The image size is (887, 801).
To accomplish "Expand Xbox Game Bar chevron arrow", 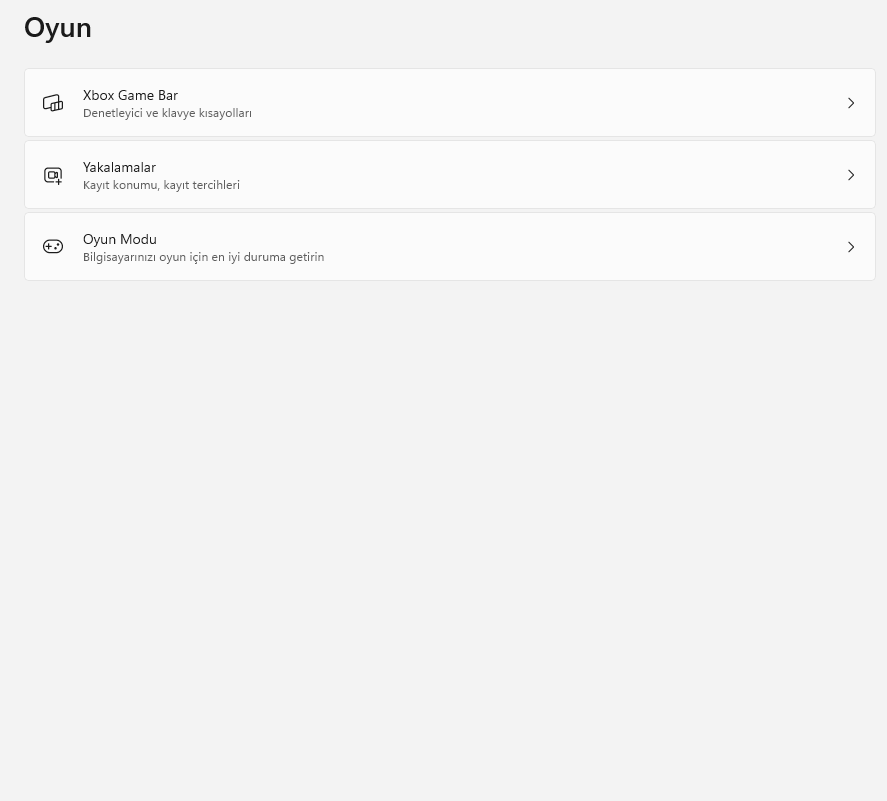I will (851, 103).
